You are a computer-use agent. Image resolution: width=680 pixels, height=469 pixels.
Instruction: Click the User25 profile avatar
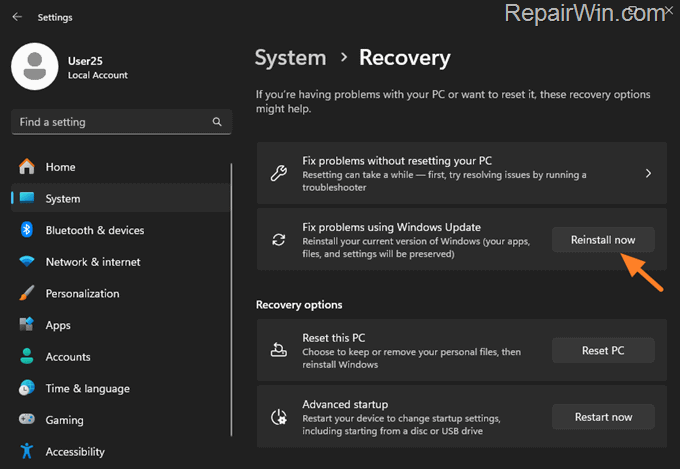point(35,66)
